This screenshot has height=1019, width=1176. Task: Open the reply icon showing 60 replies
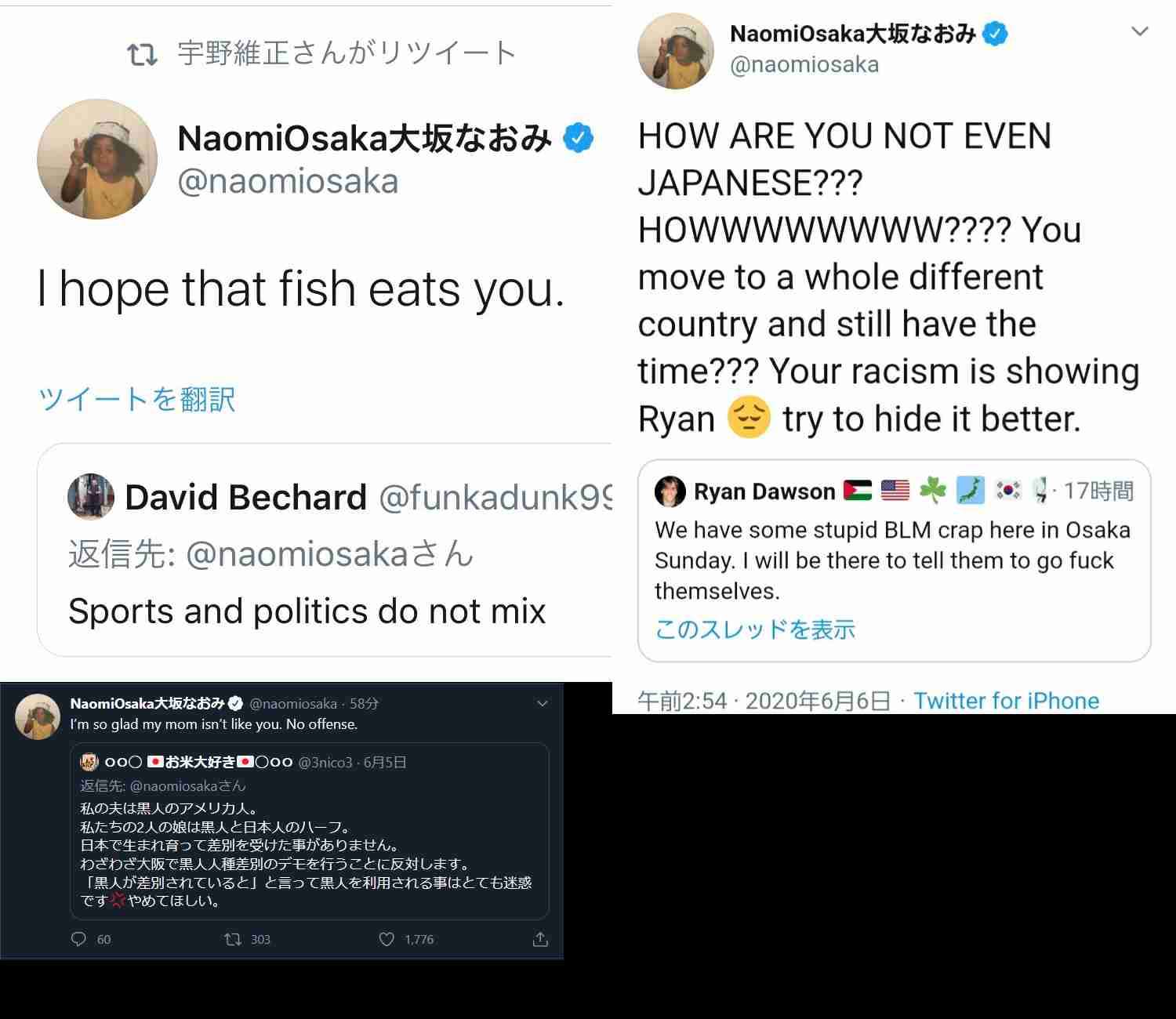pyautogui.click(x=78, y=939)
